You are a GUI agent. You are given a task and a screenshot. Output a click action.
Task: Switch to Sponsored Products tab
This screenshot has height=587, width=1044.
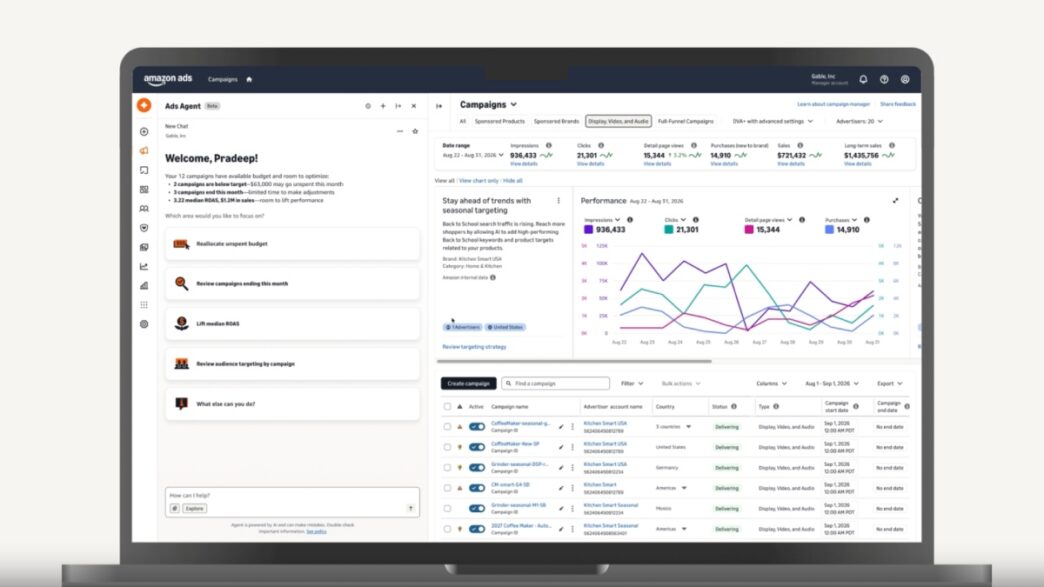499,121
